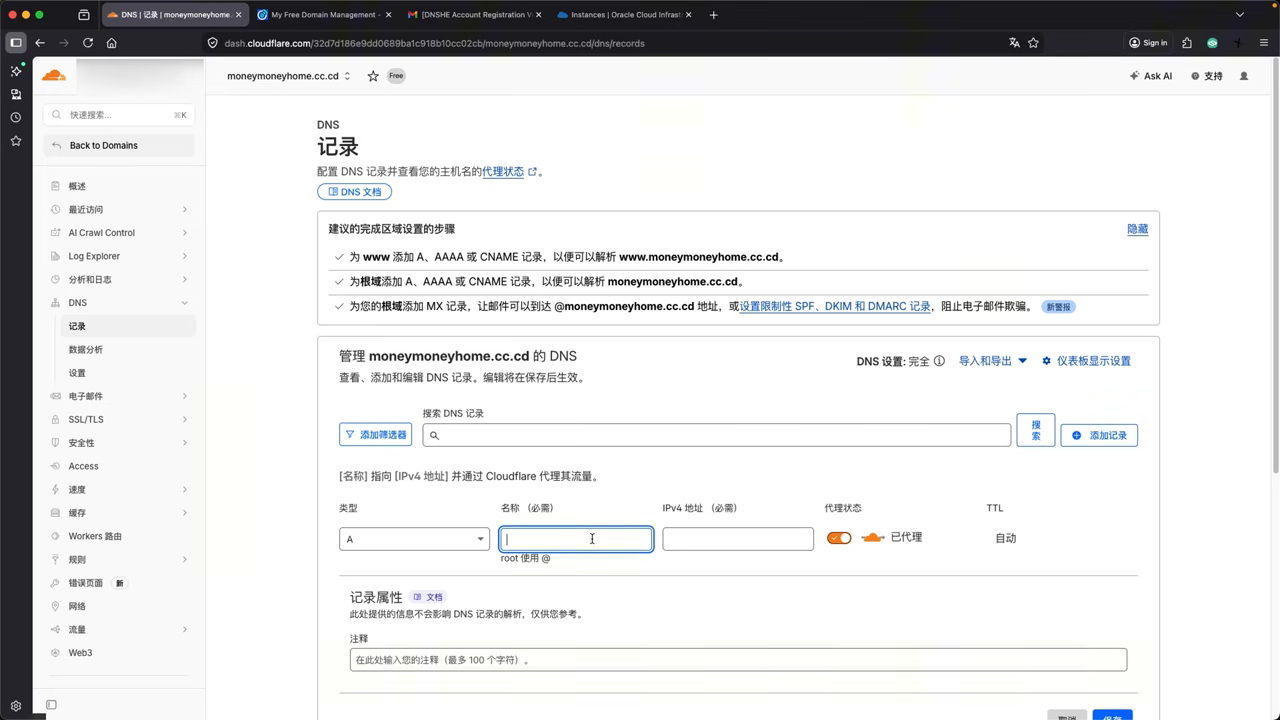This screenshot has width=1280, height=720.
Task: Open the AI sparkle icon in the browser sidebar
Action: [x=15, y=71]
